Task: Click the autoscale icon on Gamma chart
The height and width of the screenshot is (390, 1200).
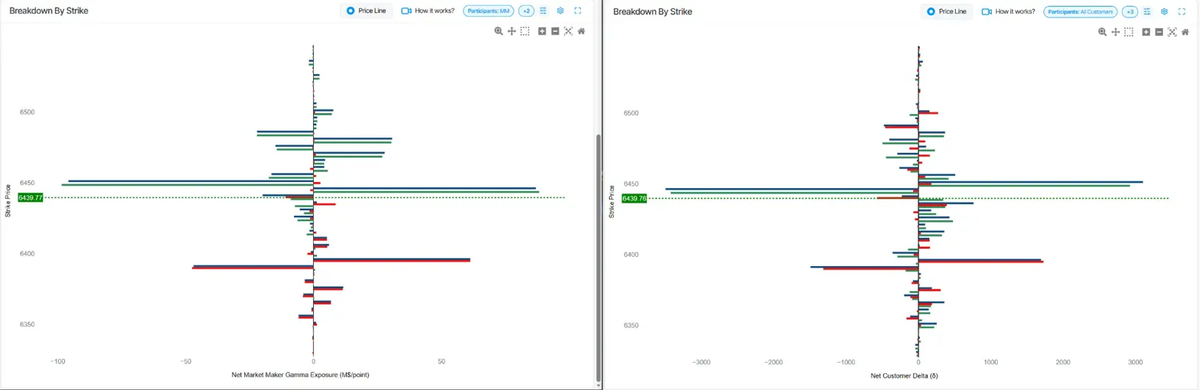Action: coord(568,31)
